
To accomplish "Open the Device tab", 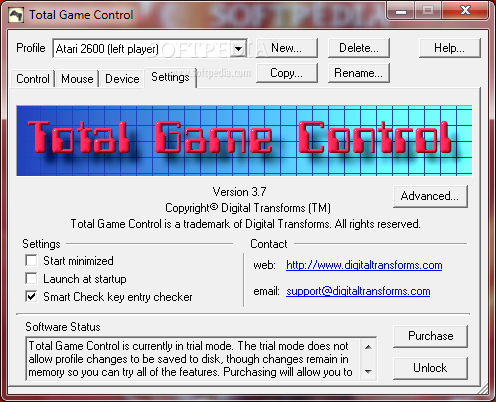I will (x=122, y=79).
